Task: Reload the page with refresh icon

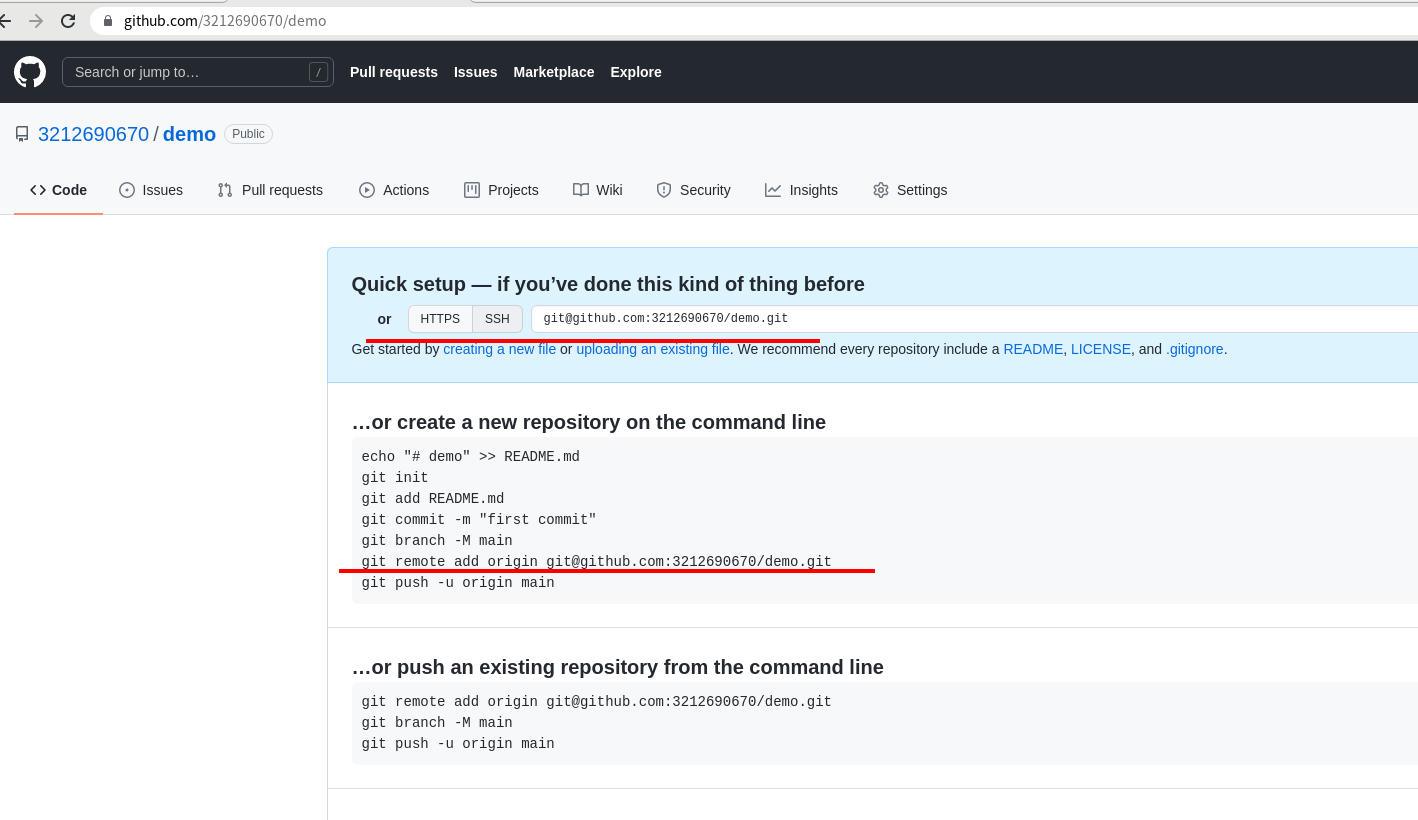Action: tap(68, 21)
